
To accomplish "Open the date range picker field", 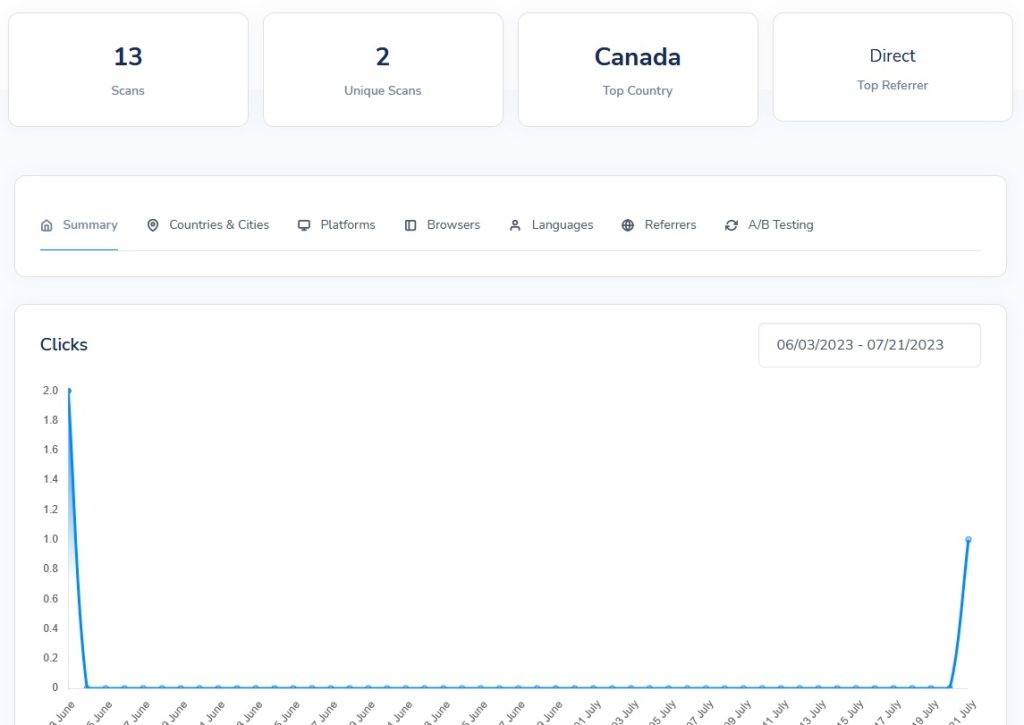I will [869, 345].
